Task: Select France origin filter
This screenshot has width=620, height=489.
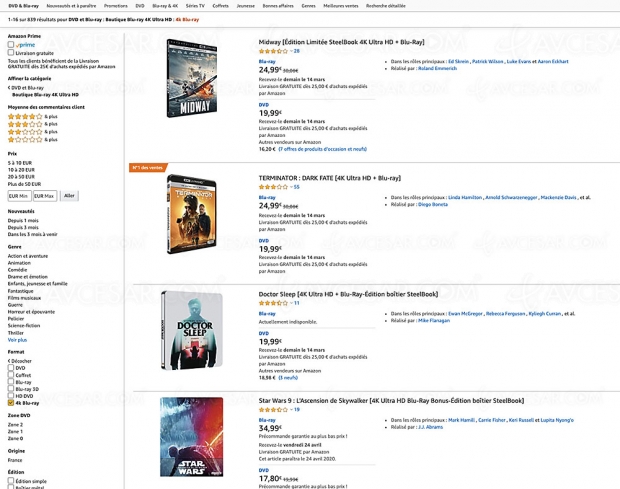Action: pyautogui.click(x=15, y=460)
